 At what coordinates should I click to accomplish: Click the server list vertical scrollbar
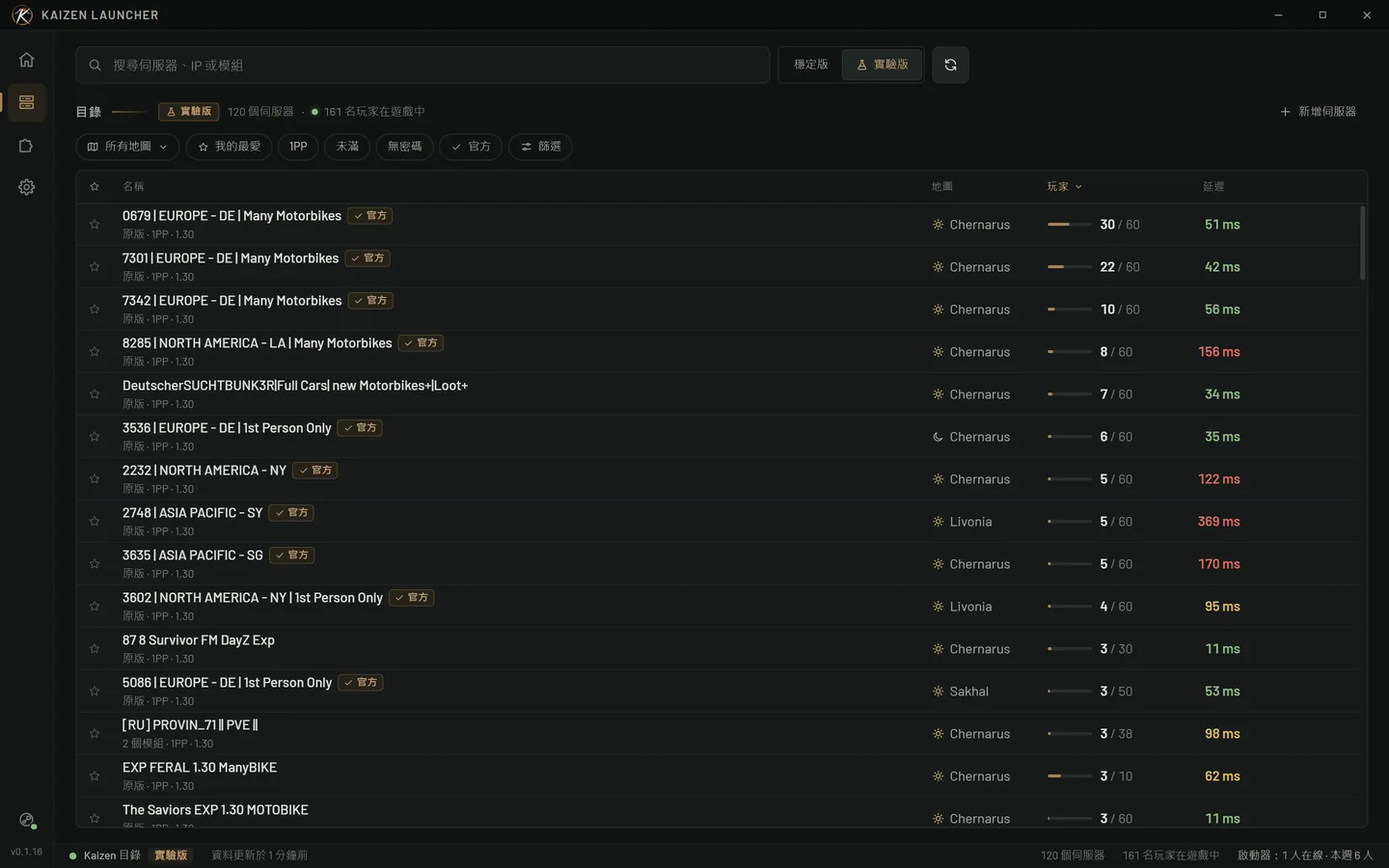click(1362, 243)
